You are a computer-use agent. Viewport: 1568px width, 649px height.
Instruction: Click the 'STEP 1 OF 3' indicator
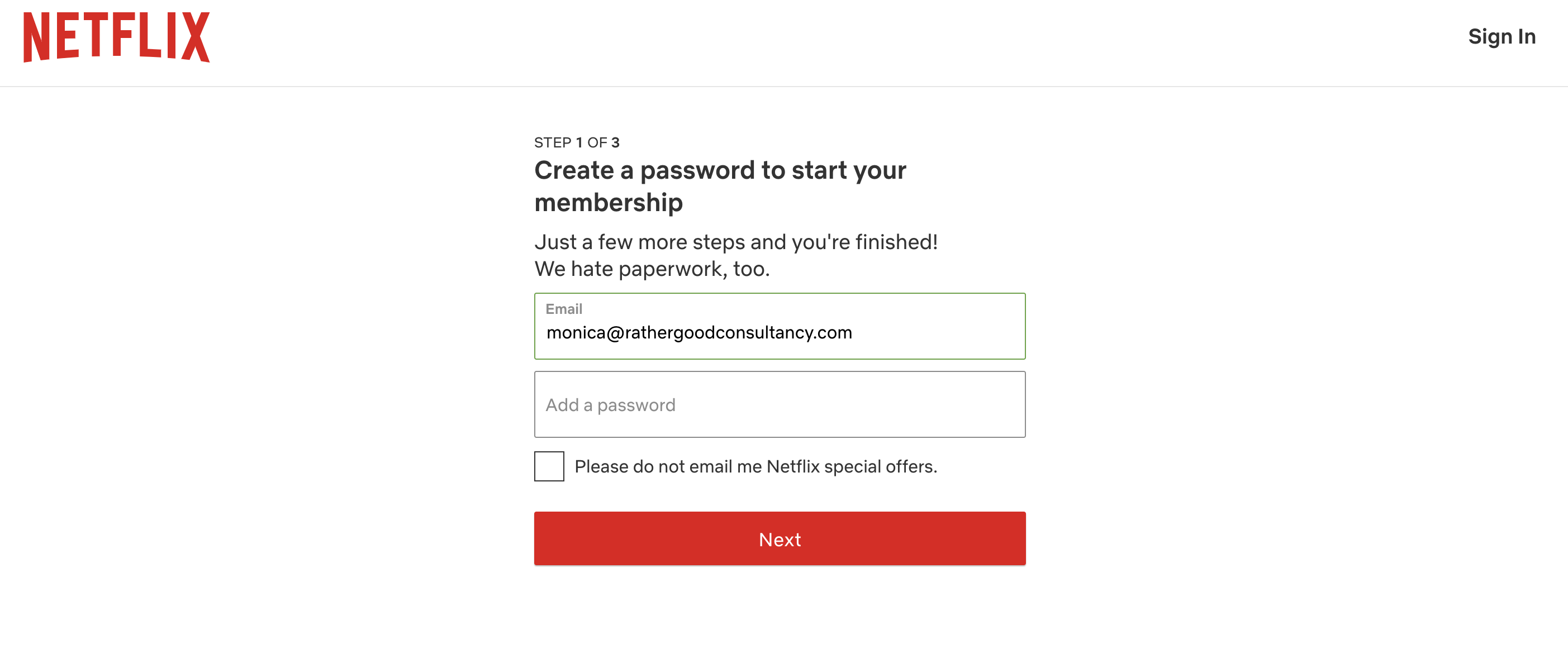577,142
